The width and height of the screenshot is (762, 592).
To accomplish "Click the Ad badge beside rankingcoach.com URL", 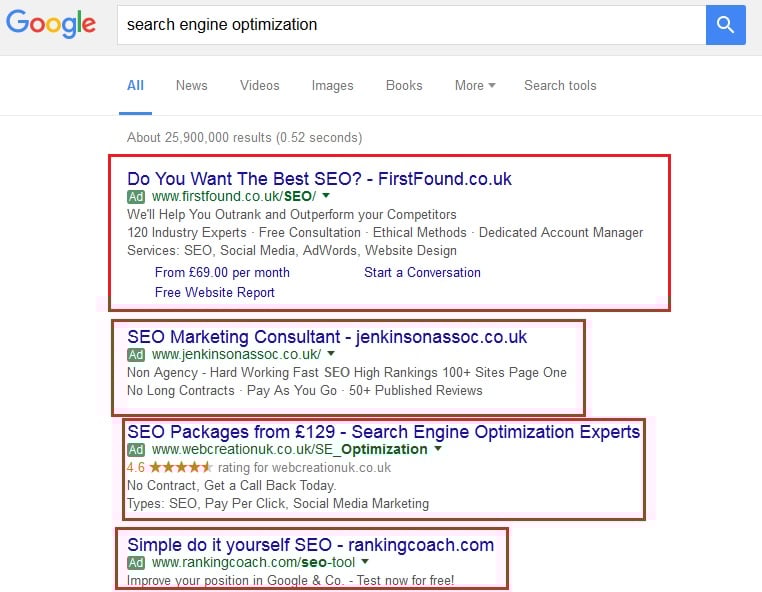I will click(x=136, y=563).
